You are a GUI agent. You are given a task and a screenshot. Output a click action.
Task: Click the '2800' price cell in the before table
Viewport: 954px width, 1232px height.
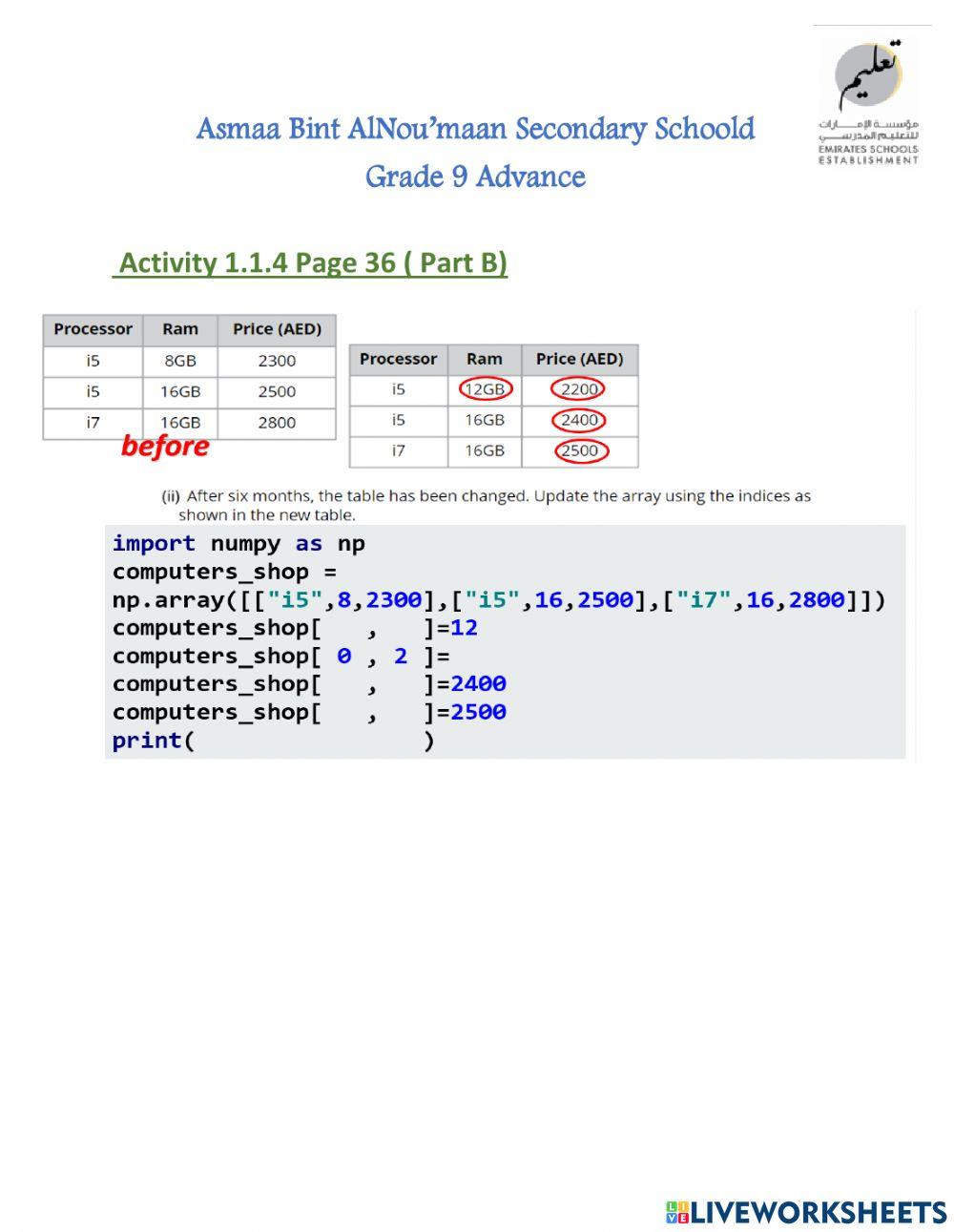pyautogui.click(x=277, y=423)
